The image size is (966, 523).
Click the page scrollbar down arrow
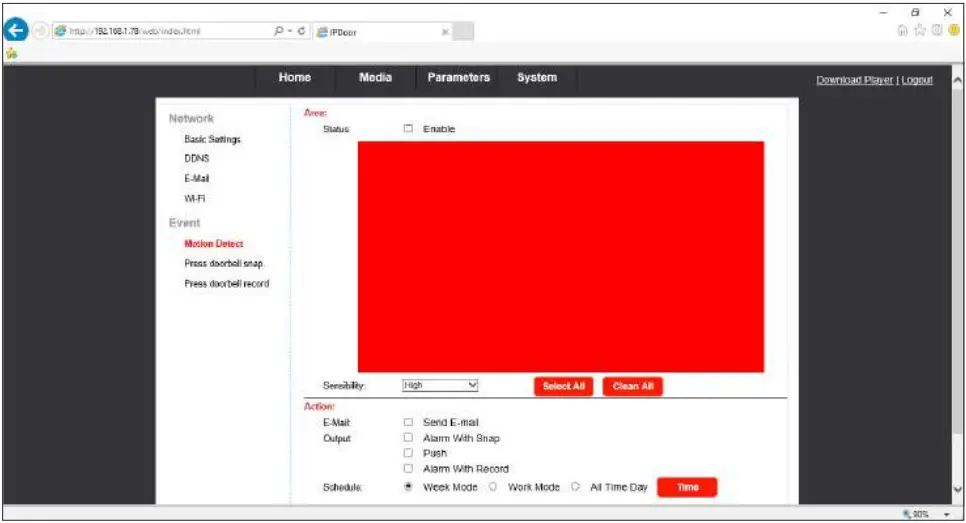click(x=957, y=490)
